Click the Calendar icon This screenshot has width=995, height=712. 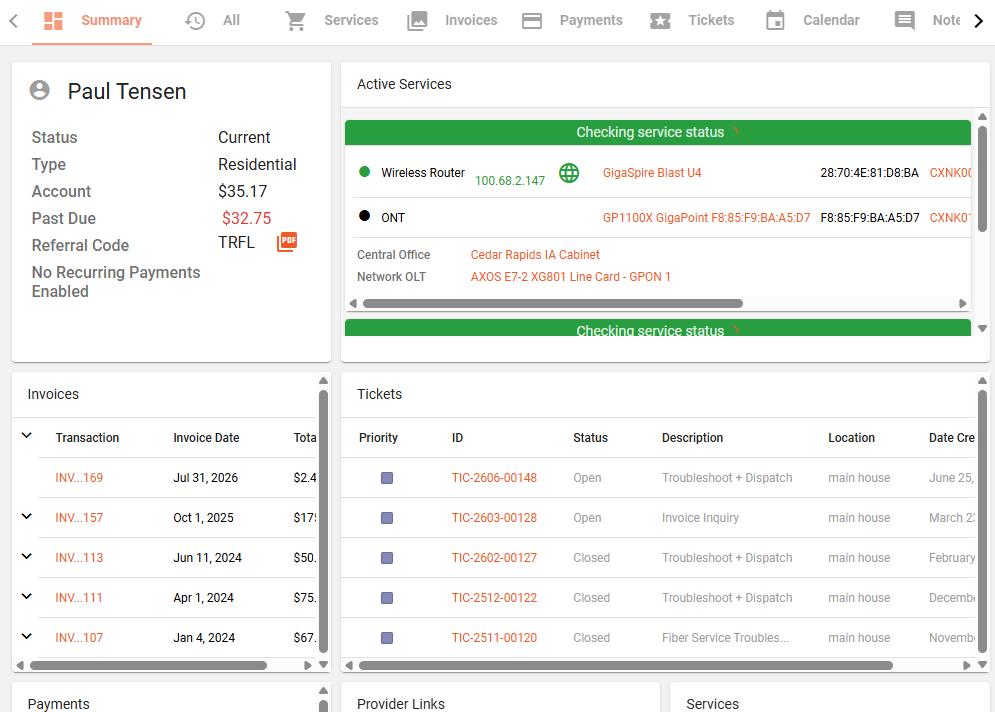(x=775, y=21)
